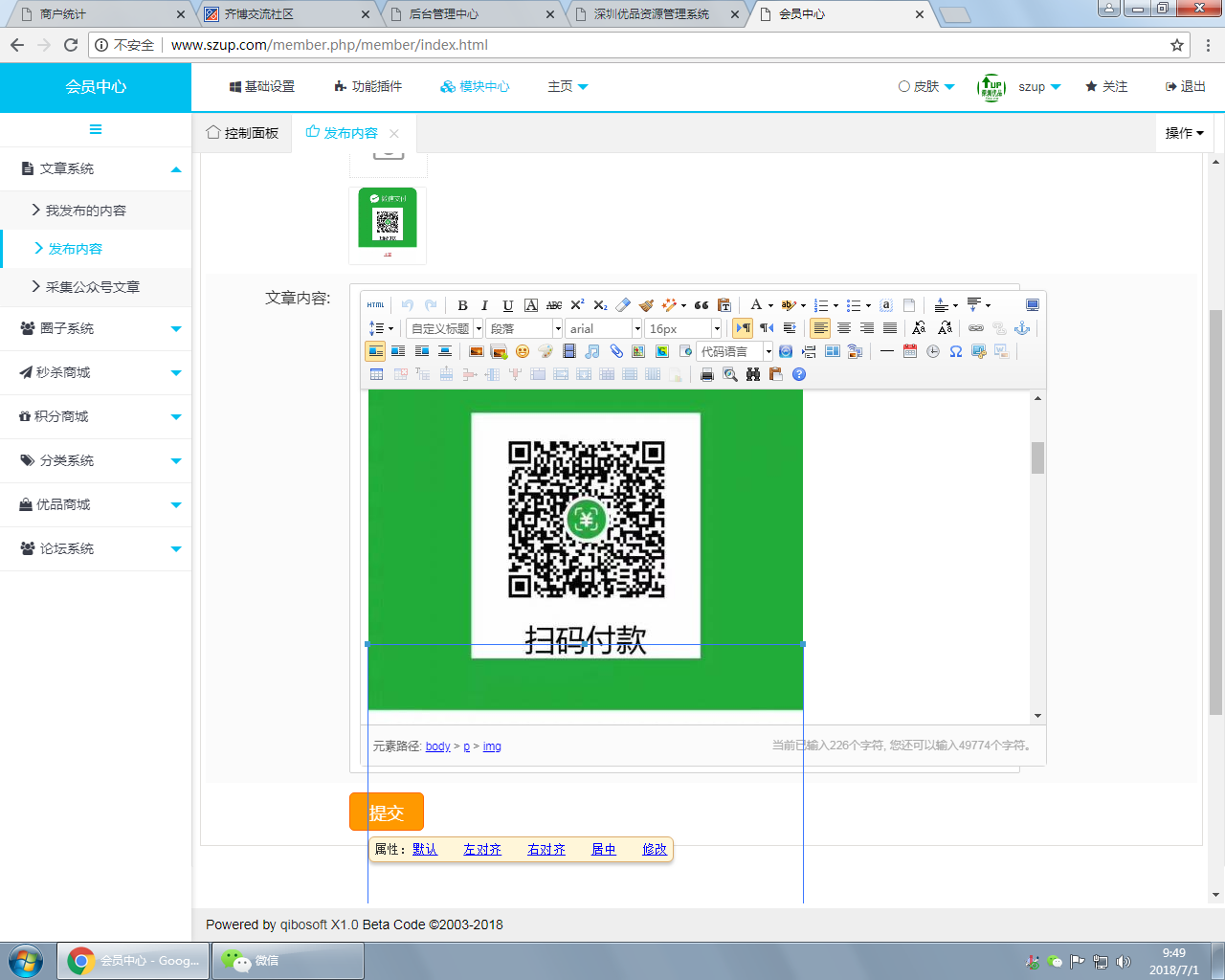Switch to the 控制面板 tab

242,133
